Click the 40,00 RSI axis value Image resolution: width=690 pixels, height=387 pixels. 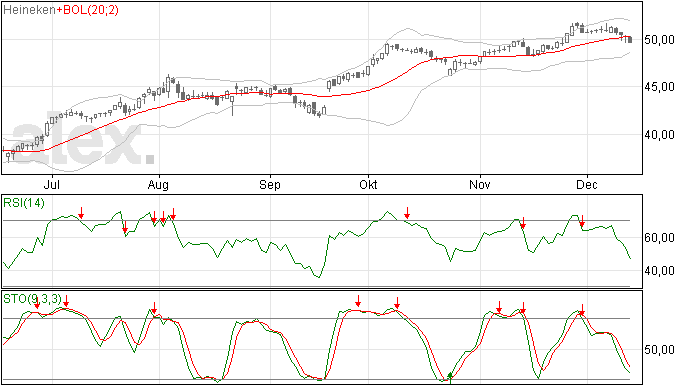[659, 271]
